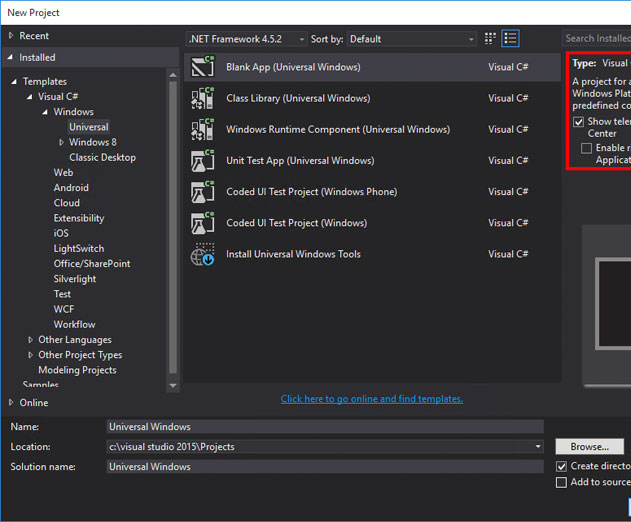The image size is (631, 522).
Task: Uncheck the Show telemetry checkbox
Action: point(578,122)
